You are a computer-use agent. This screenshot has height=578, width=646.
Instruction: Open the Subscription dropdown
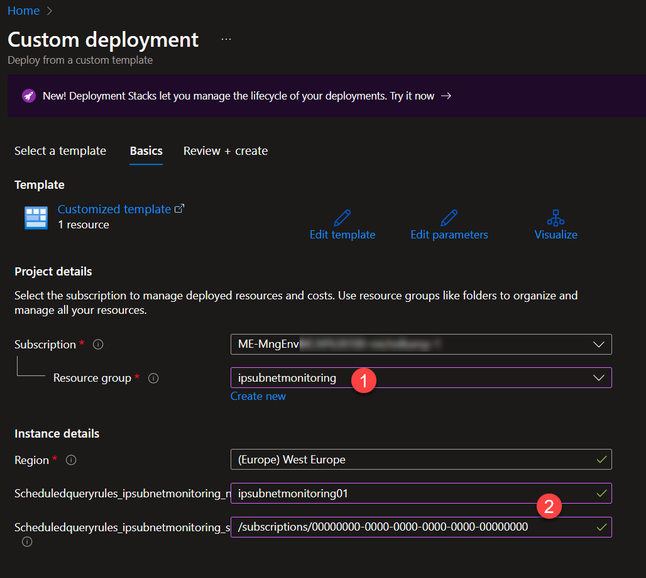[x=421, y=344]
